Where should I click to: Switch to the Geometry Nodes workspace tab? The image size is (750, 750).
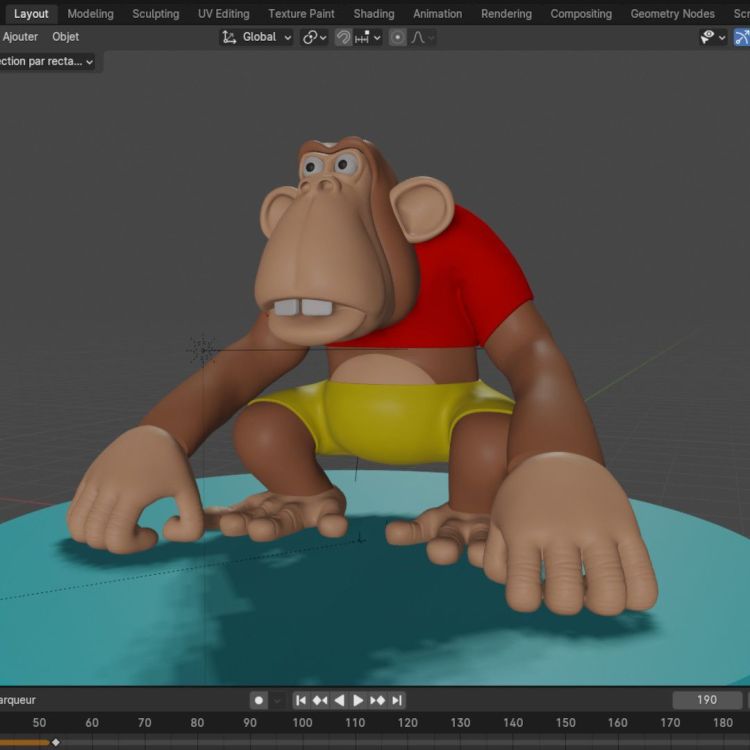tap(672, 14)
